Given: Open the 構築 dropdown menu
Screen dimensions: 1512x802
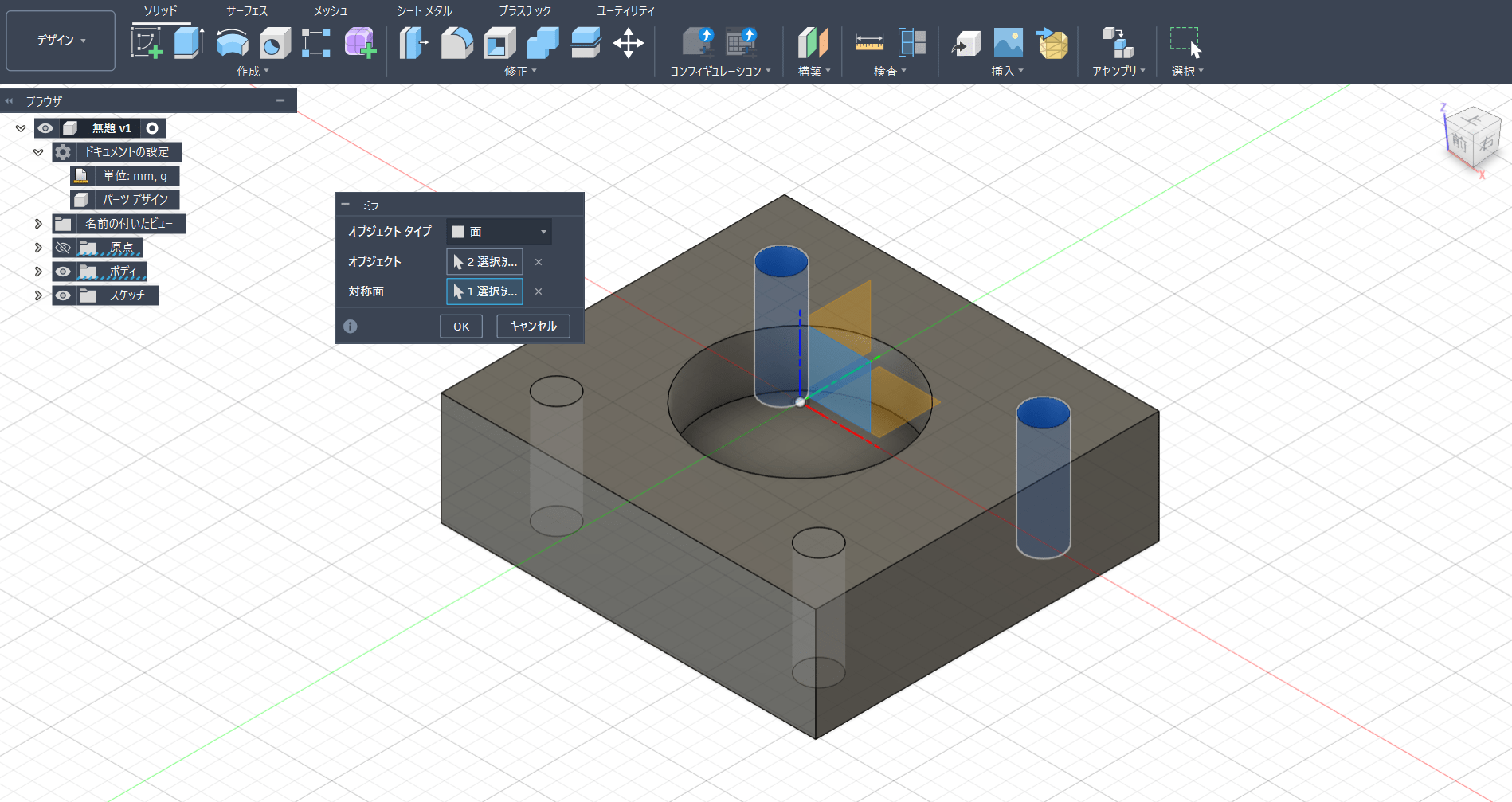Looking at the screenshot, I should [814, 72].
